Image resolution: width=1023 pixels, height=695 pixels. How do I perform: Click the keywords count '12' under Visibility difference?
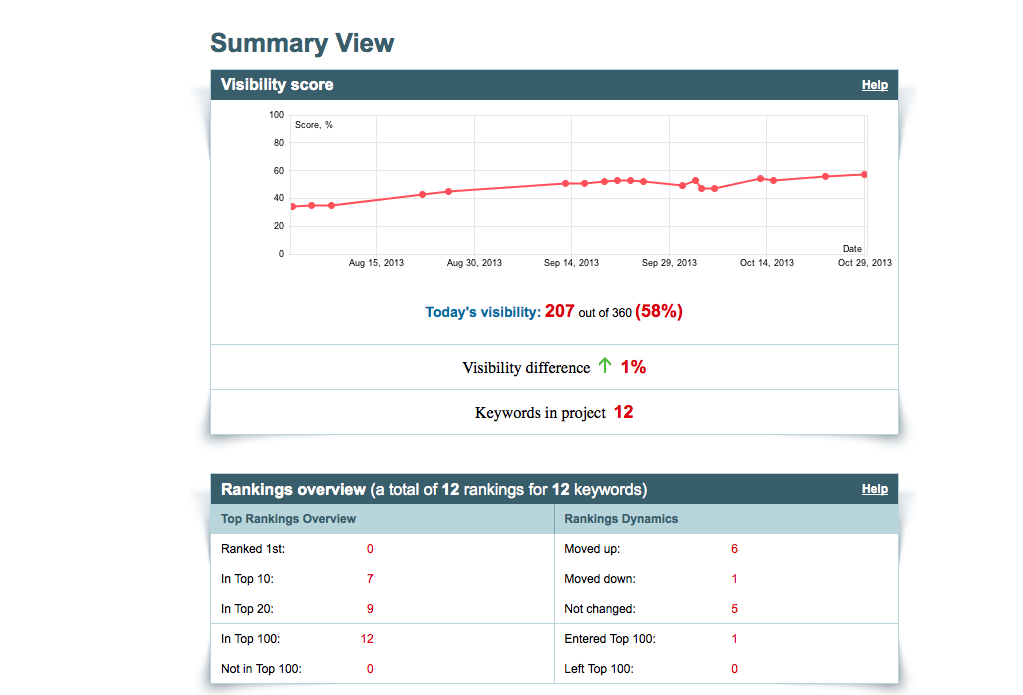pos(623,412)
